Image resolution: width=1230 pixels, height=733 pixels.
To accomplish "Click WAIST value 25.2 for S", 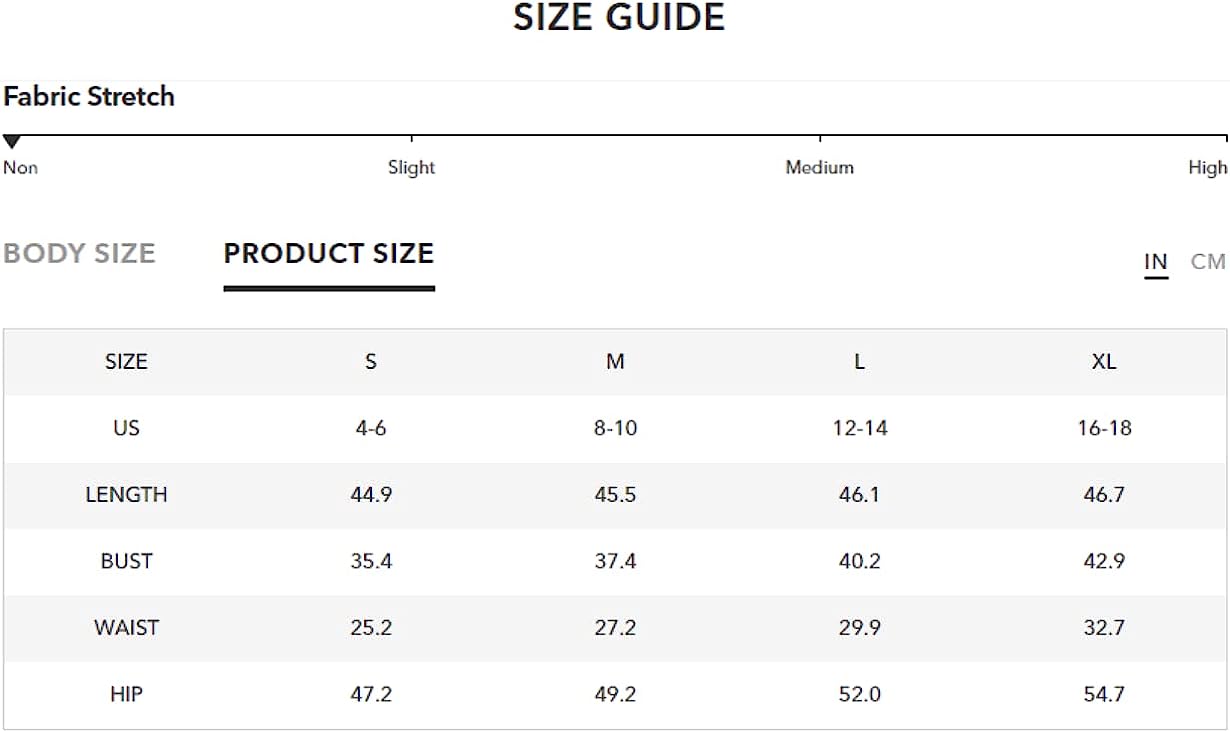I will [371, 628].
